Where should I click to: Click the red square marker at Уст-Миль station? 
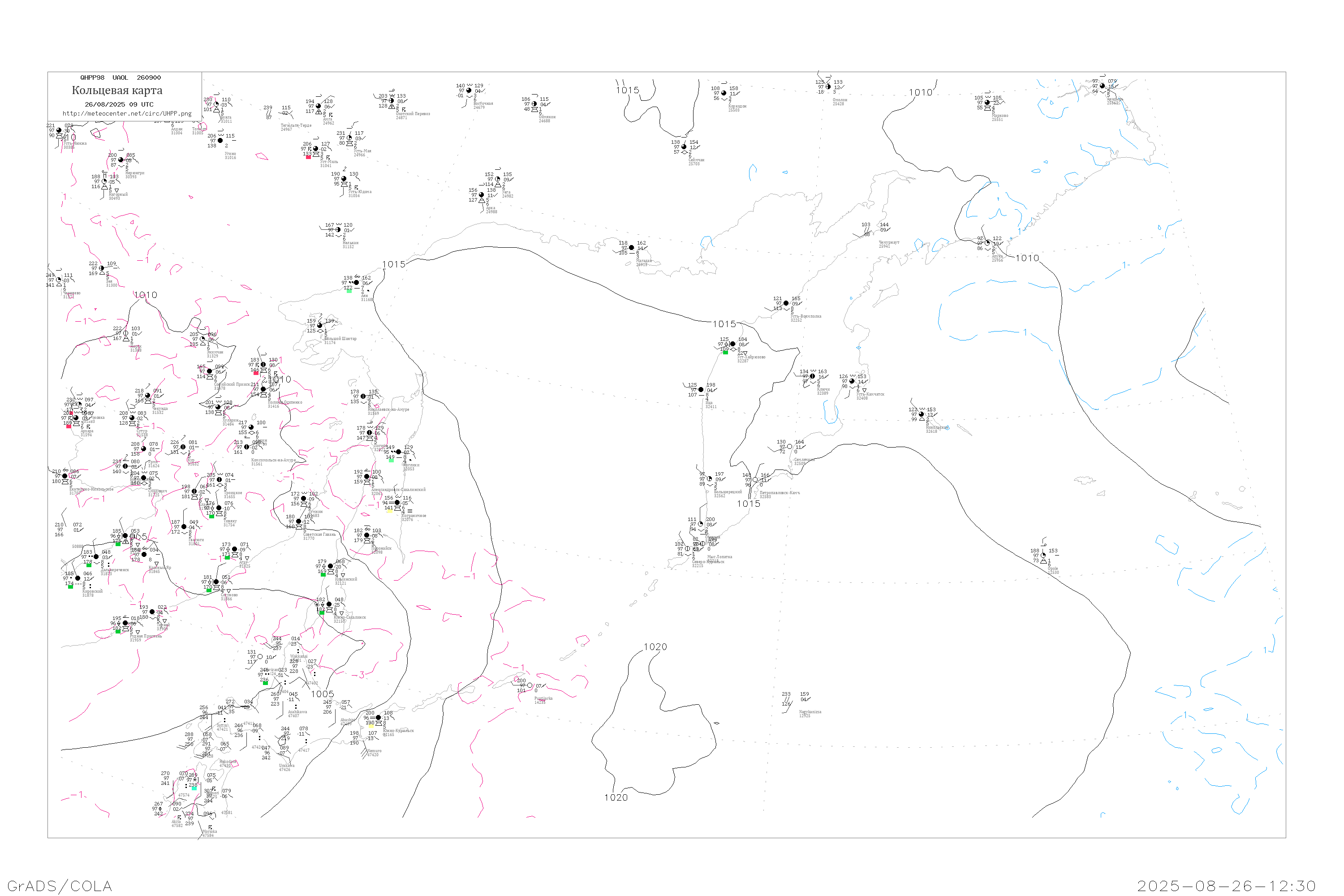[309, 157]
